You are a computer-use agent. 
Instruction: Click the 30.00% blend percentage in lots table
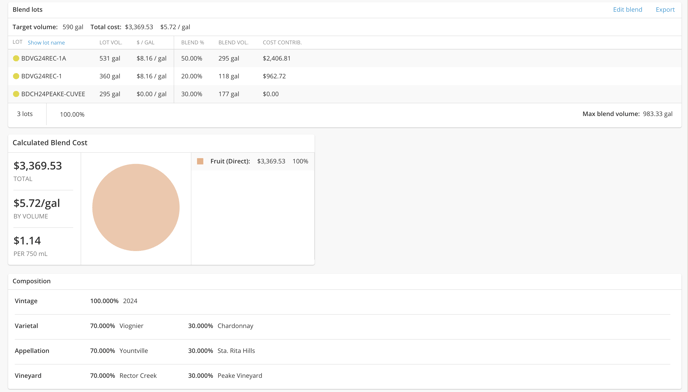pyautogui.click(x=192, y=94)
